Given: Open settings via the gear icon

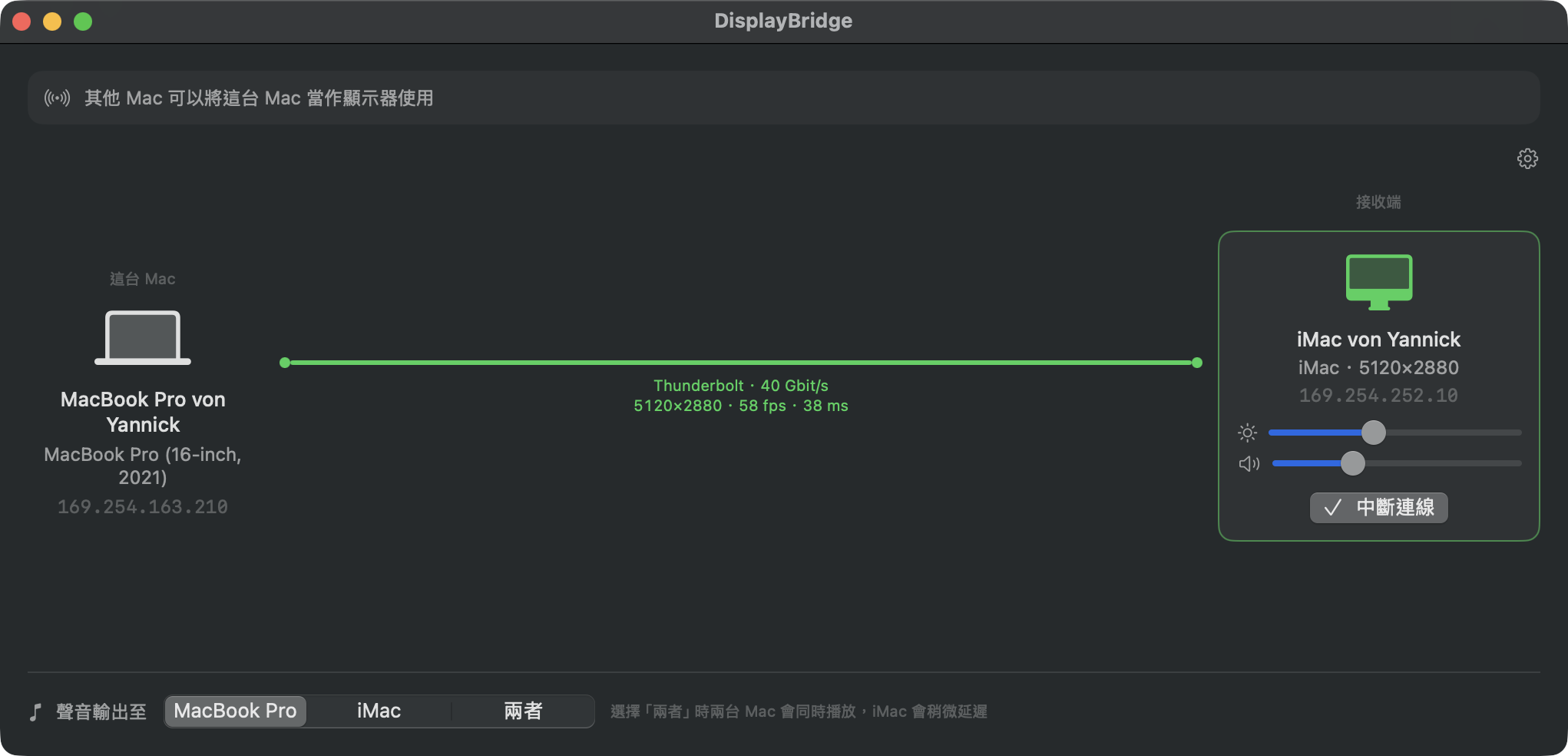Looking at the screenshot, I should pos(1527,158).
